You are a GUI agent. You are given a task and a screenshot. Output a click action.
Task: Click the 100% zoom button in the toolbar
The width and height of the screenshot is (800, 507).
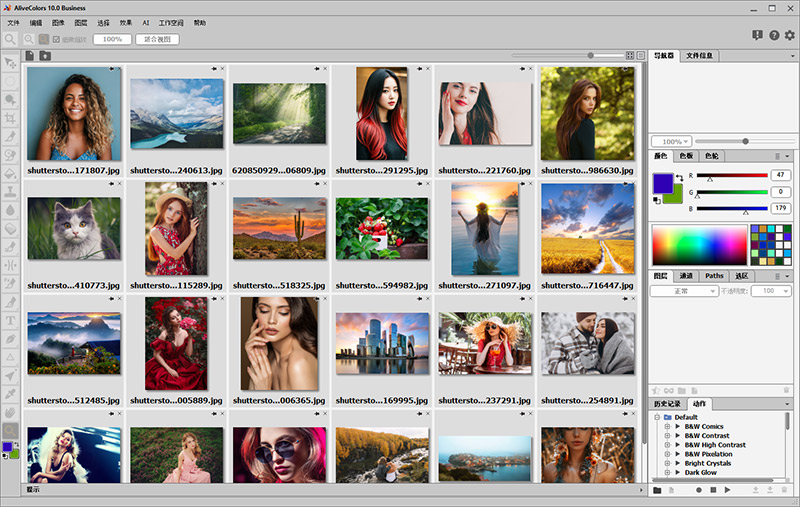coord(112,39)
